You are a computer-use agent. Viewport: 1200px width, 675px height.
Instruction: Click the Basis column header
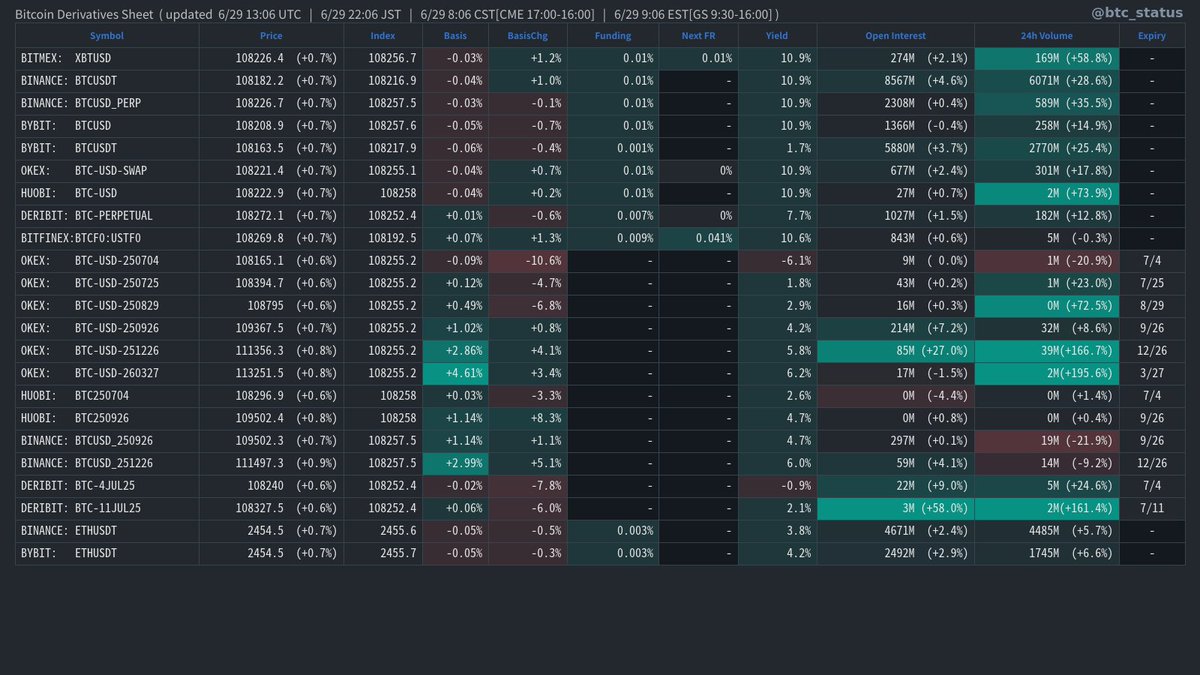coord(455,36)
